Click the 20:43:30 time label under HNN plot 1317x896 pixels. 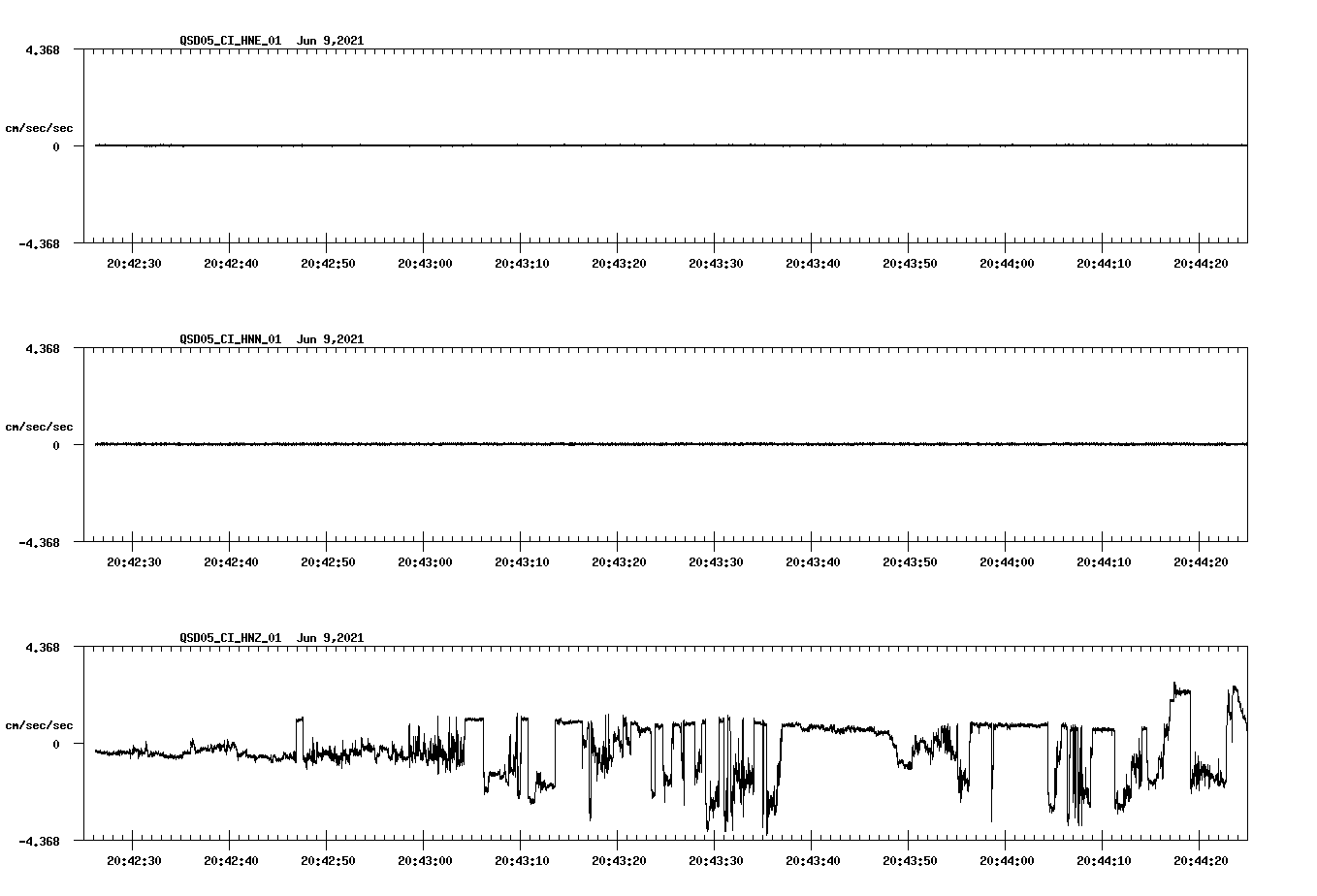(716, 562)
